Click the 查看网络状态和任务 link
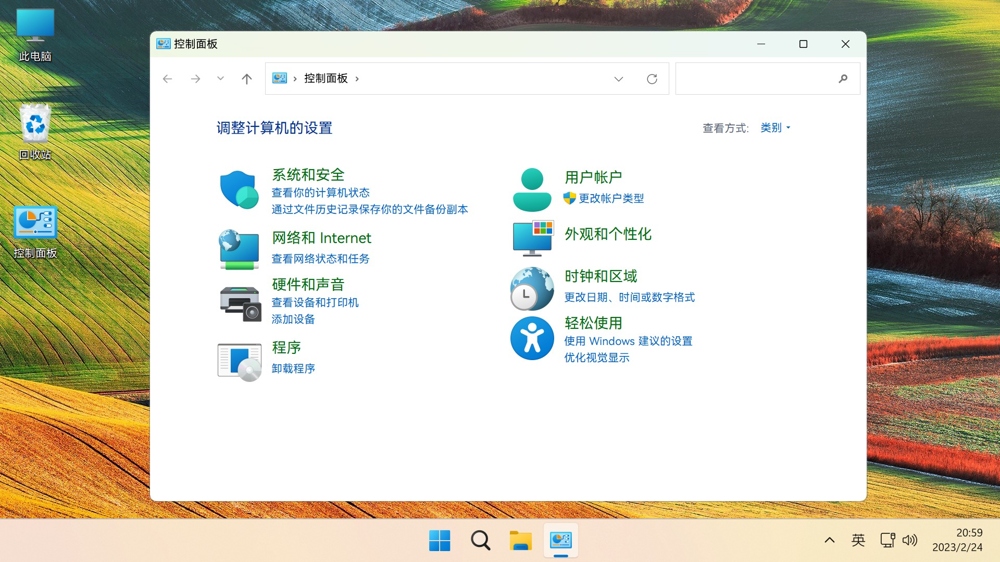The height and width of the screenshot is (562, 1000). (320, 259)
